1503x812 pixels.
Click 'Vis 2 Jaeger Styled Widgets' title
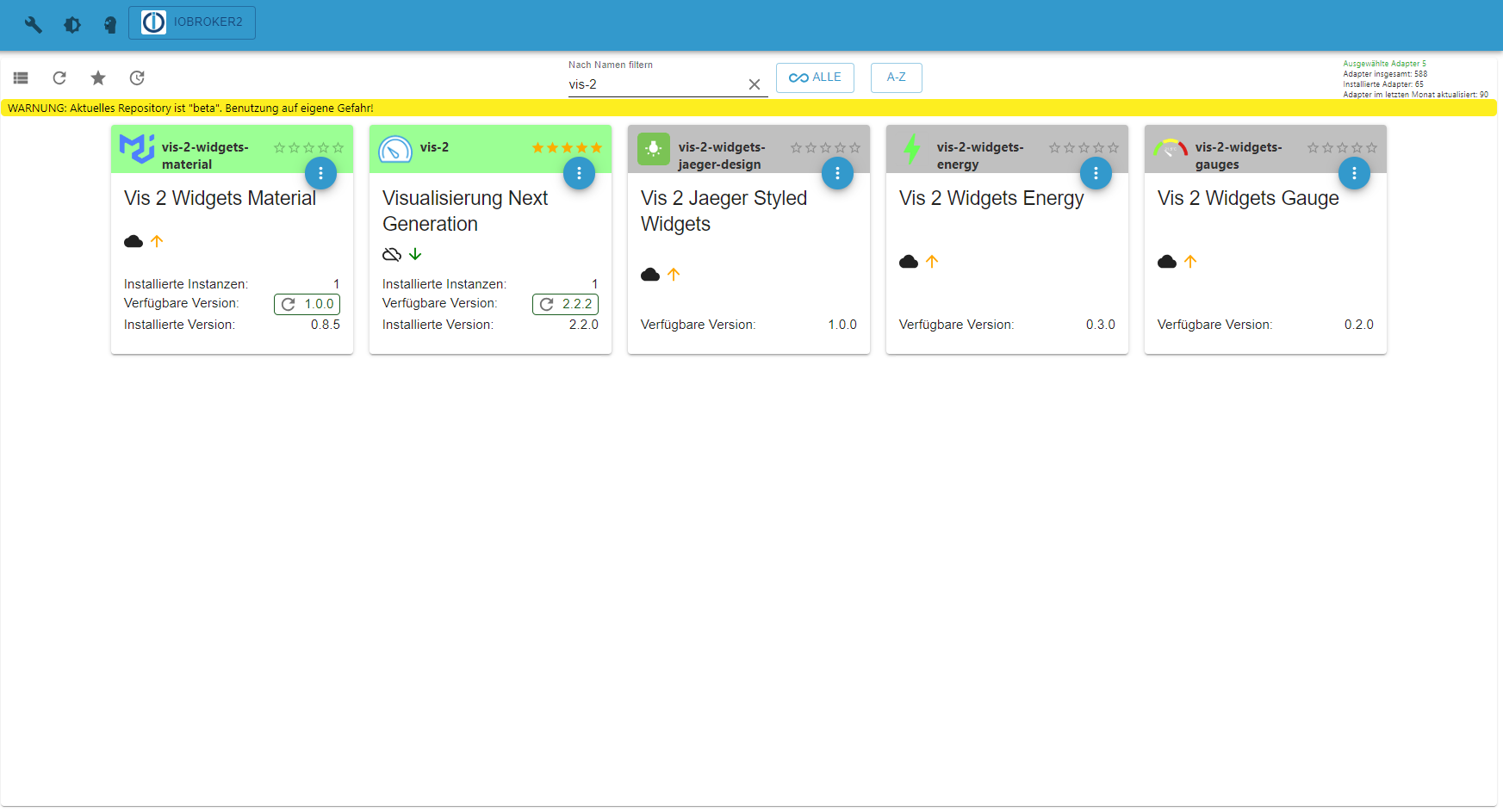pos(724,211)
